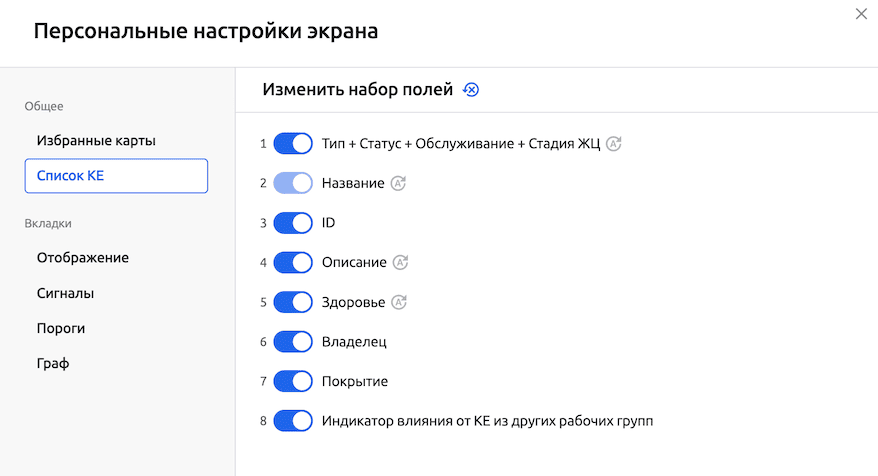Open the Избранные карты section
The height and width of the screenshot is (476, 878).
(x=96, y=141)
